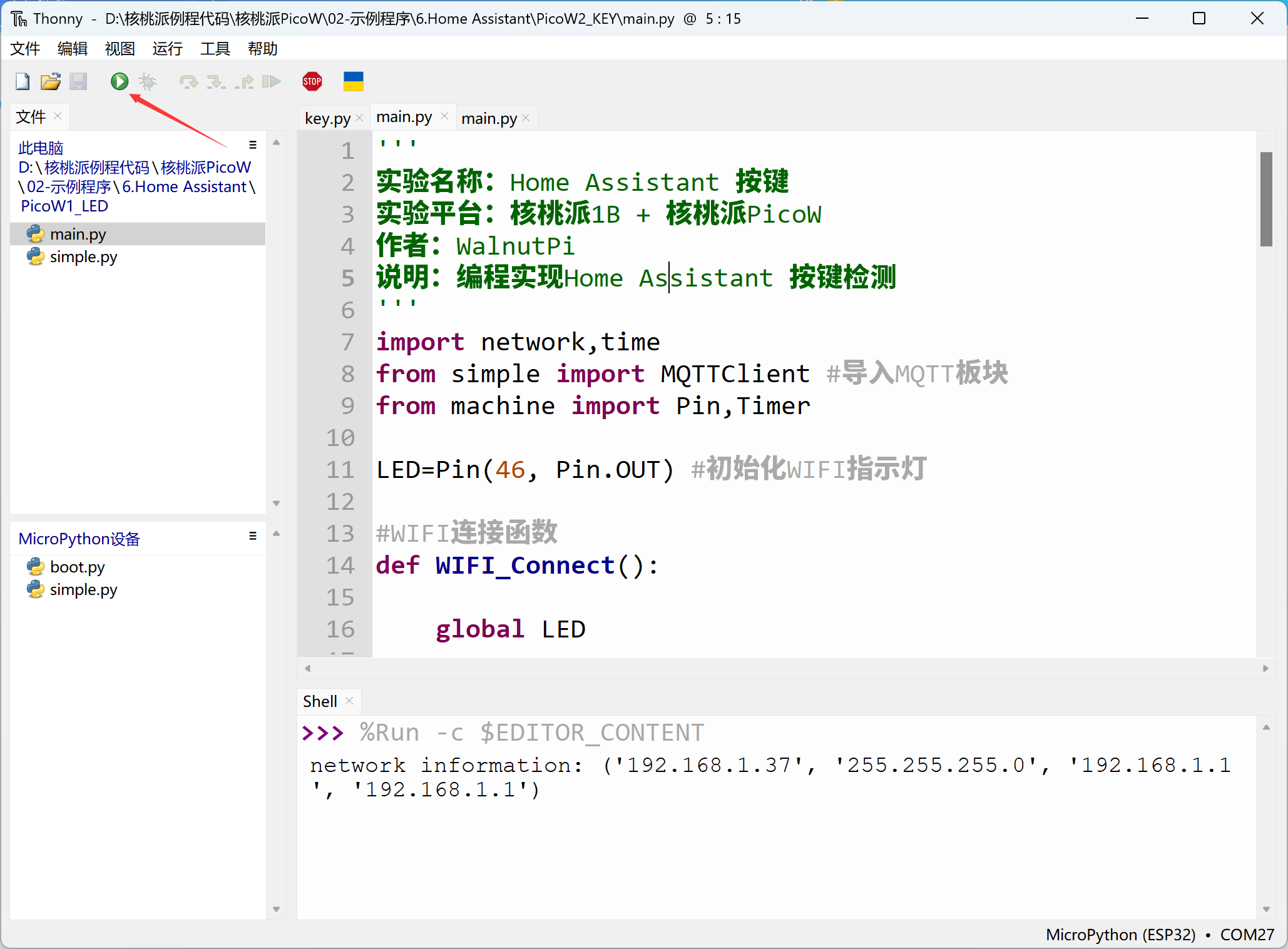Click 'import network,time' on line 7
1288x949 pixels.
(518, 342)
